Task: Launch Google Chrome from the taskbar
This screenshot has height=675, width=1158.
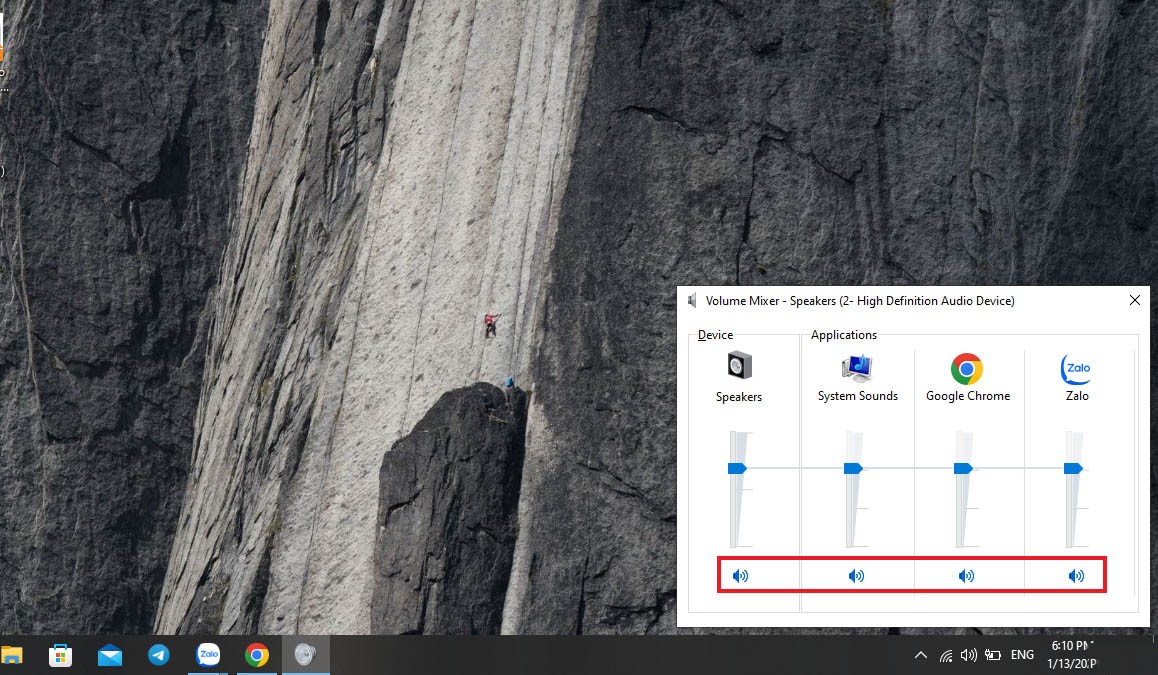Action: [x=257, y=655]
